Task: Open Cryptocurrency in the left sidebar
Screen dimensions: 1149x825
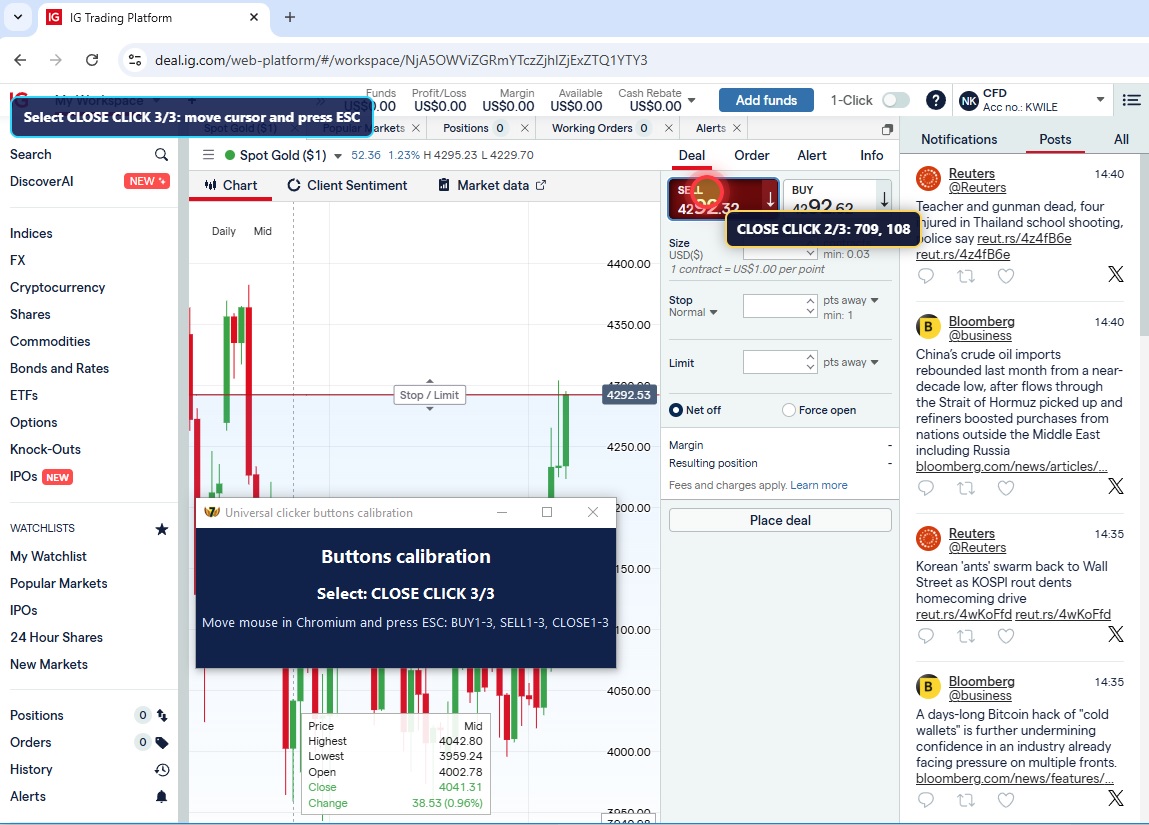Action: [x=58, y=287]
